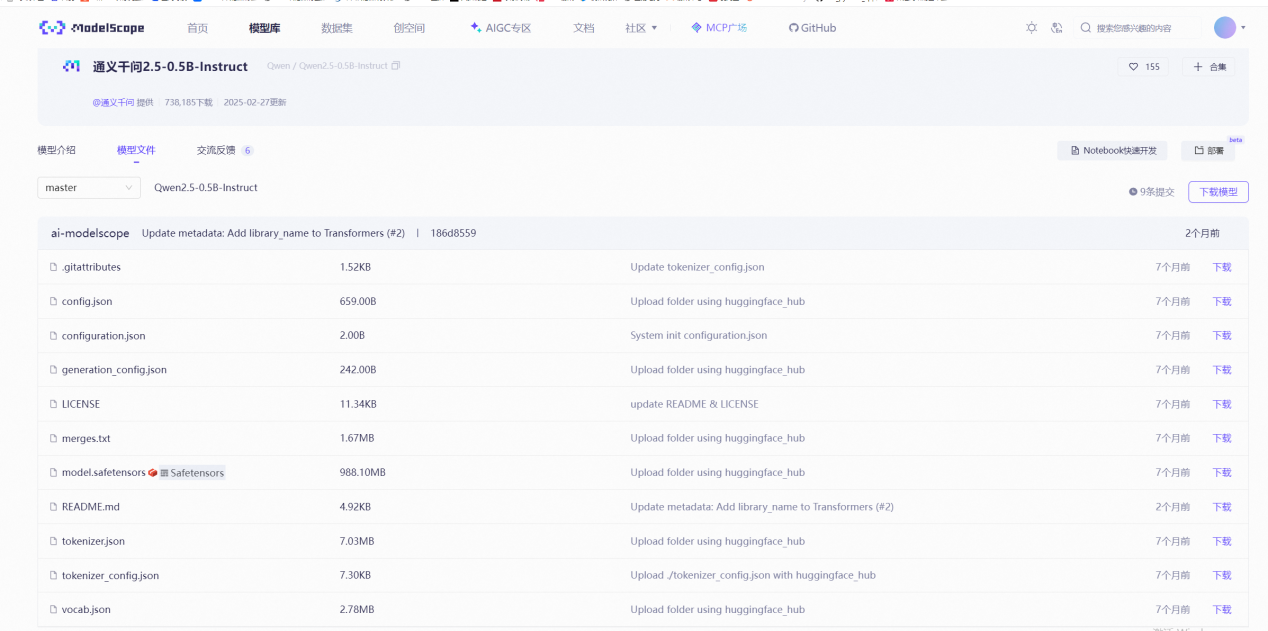Download the model.safetensors file
The width and height of the screenshot is (1268, 631).
point(1222,472)
